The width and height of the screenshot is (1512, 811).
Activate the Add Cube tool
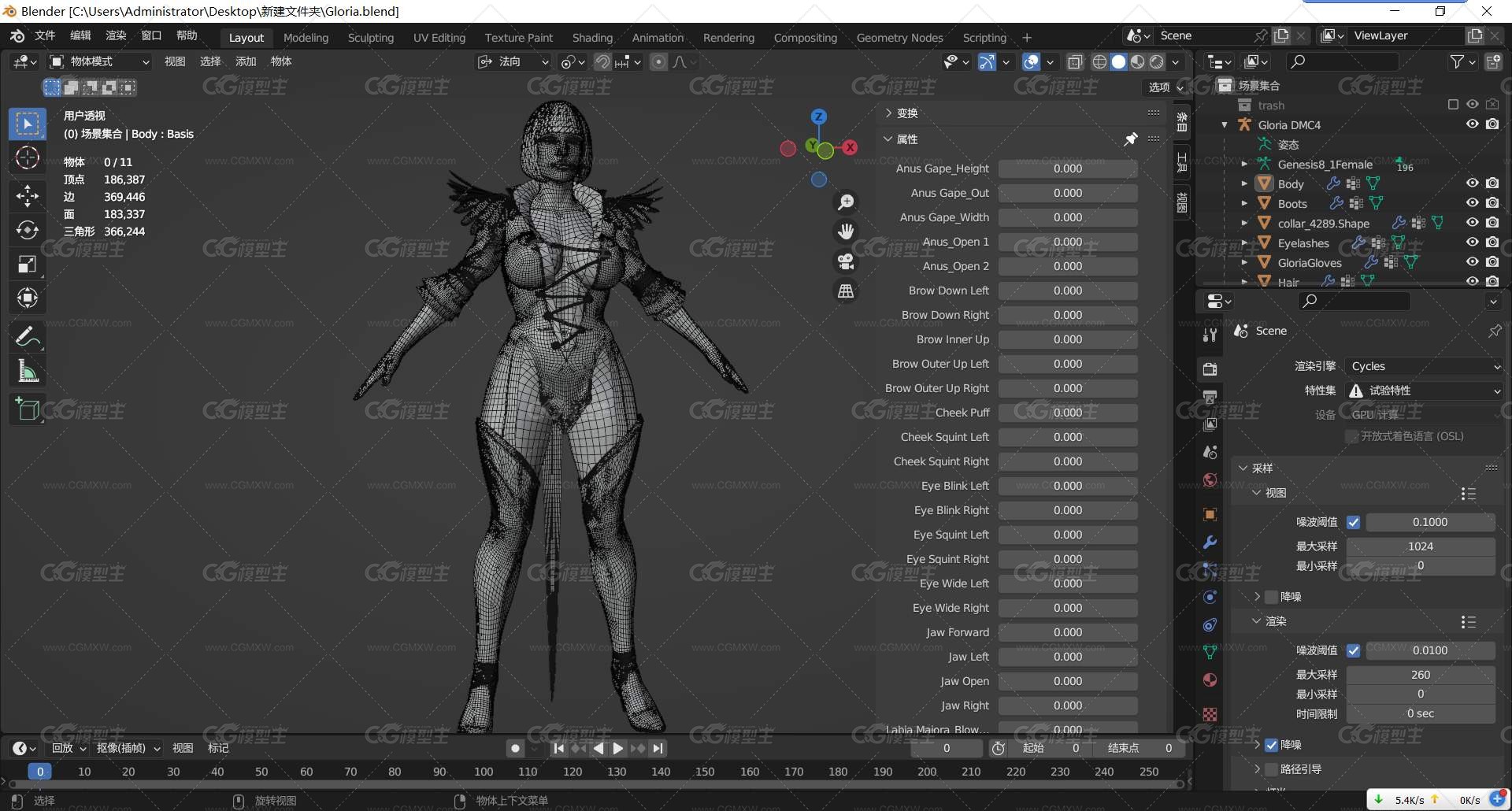point(28,409)
